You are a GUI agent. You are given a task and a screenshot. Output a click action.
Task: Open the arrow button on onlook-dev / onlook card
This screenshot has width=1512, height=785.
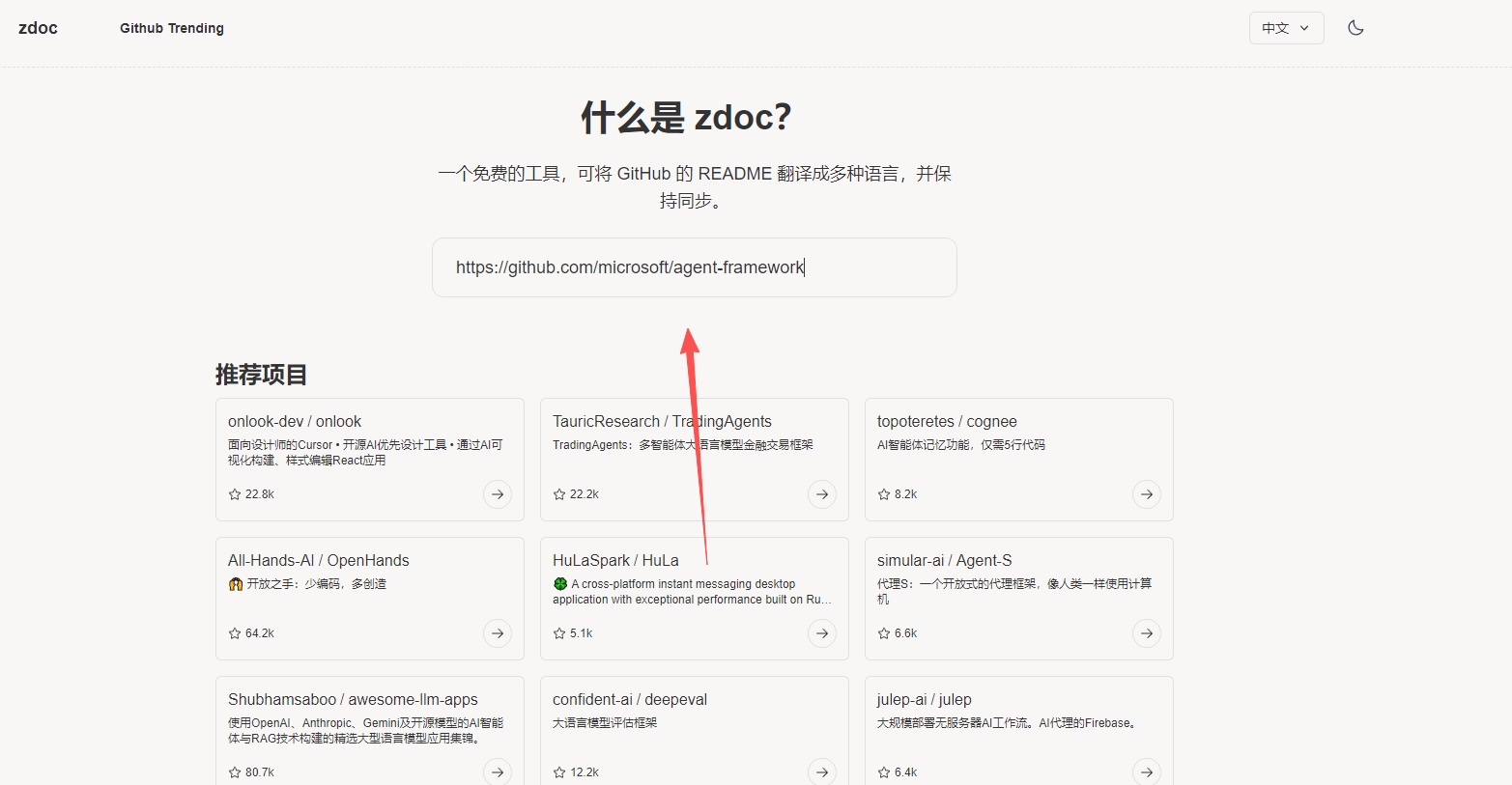pos(498,494)
